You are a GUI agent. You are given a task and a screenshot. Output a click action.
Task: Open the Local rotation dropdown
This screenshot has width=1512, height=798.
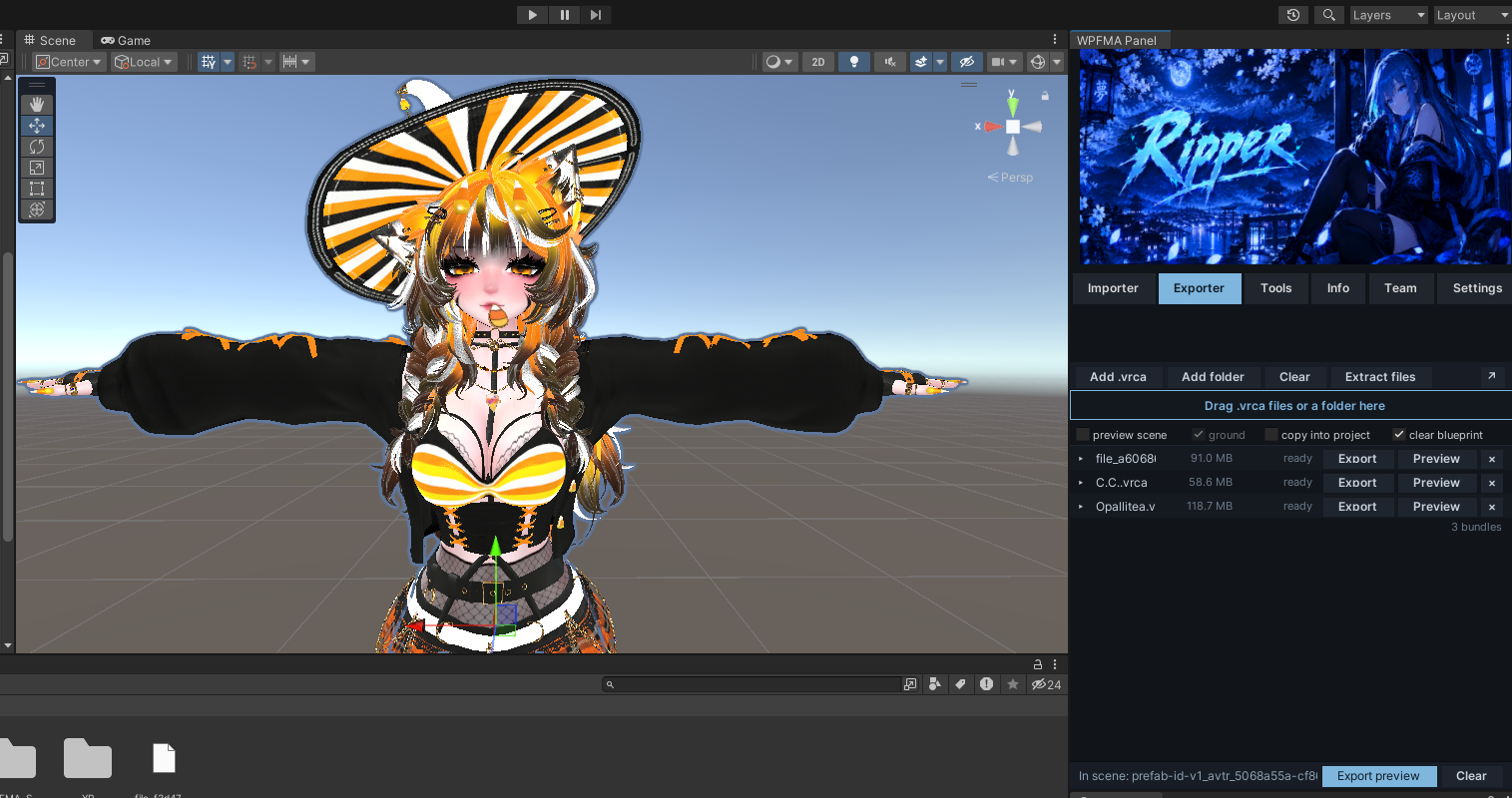[144, 62]
